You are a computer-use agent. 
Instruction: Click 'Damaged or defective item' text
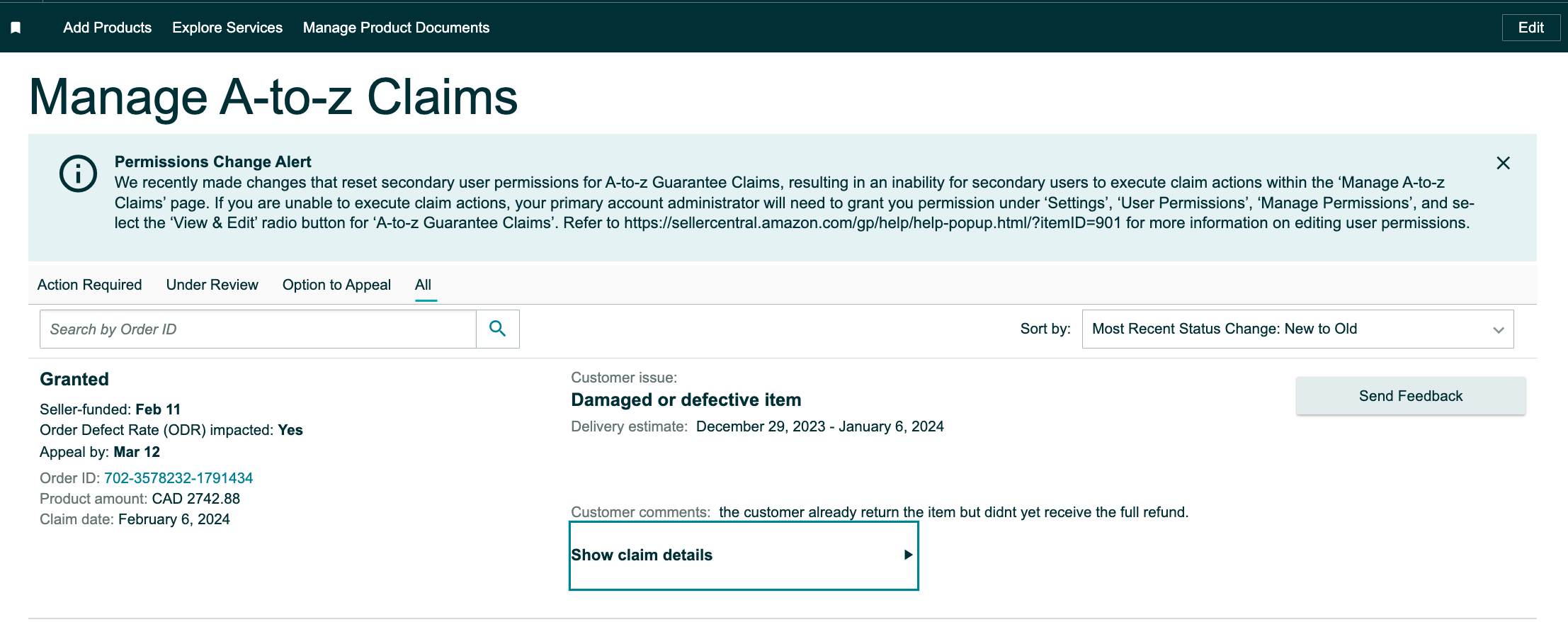[686, 400]
